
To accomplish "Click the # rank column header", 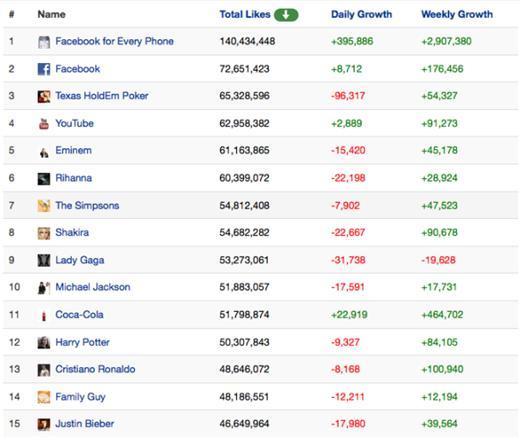I will click(x=12, y=14).
